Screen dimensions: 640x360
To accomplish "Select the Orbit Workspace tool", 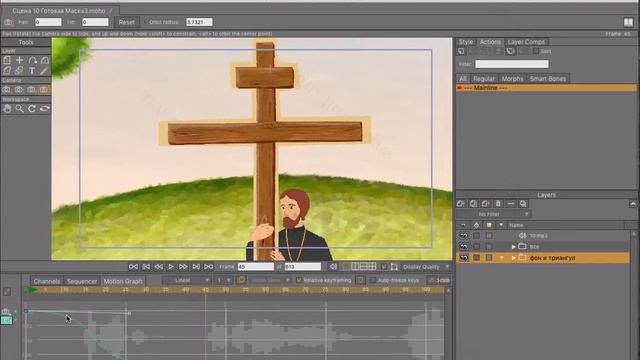I will coord(44,109).
